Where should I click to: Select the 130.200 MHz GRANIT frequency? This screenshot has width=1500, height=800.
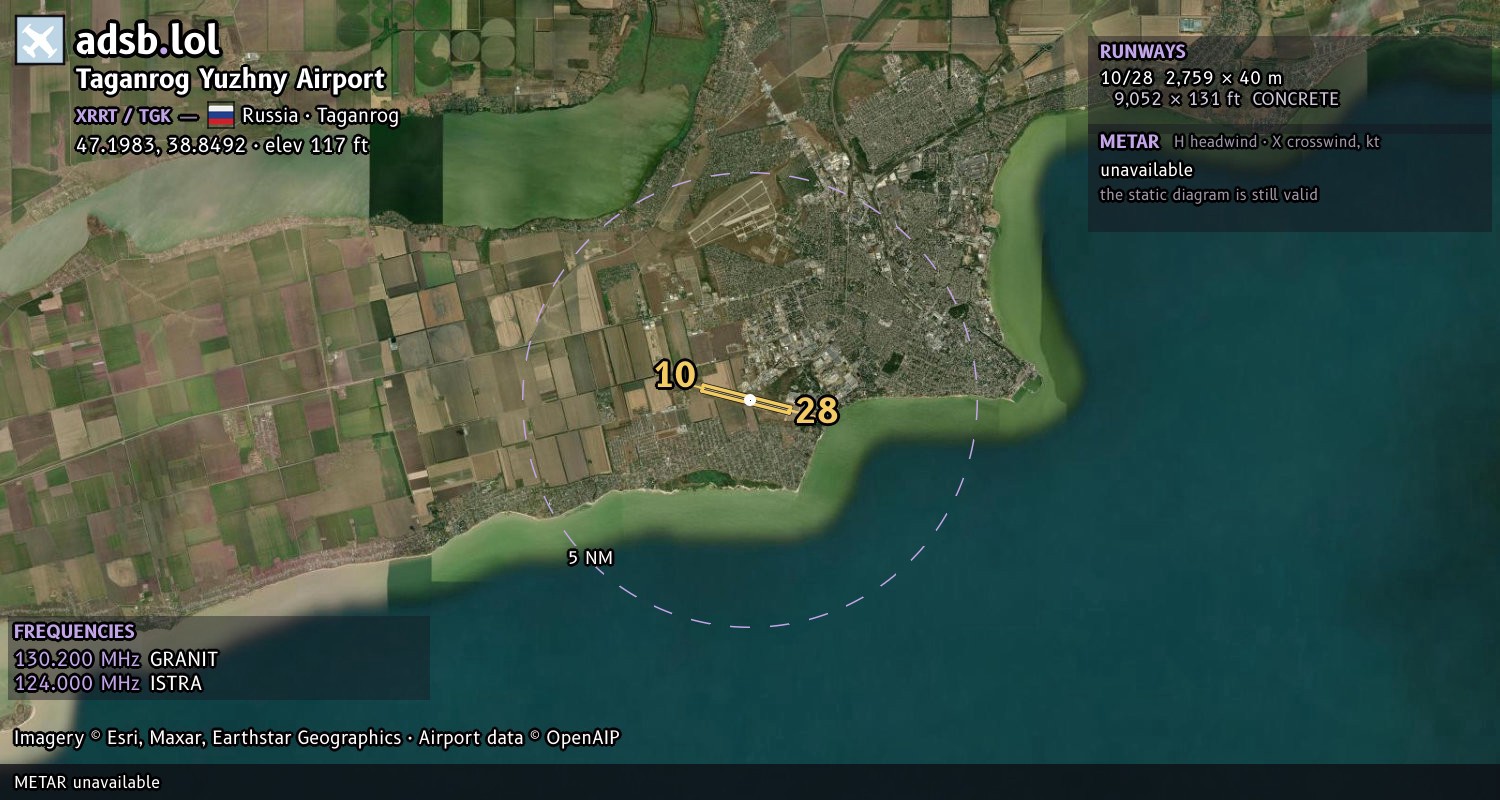116,659
